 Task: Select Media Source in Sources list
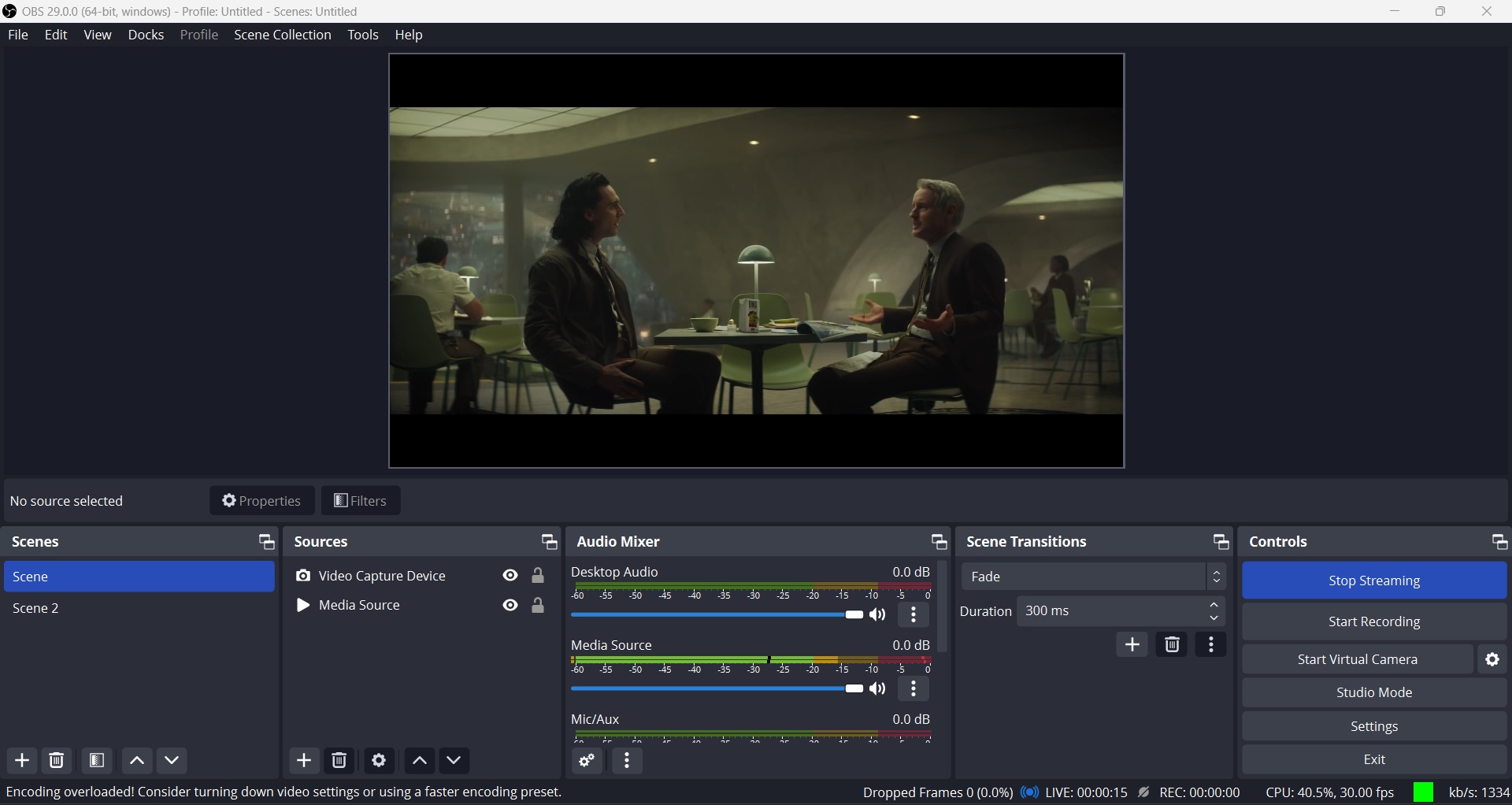tap(359, 605)
